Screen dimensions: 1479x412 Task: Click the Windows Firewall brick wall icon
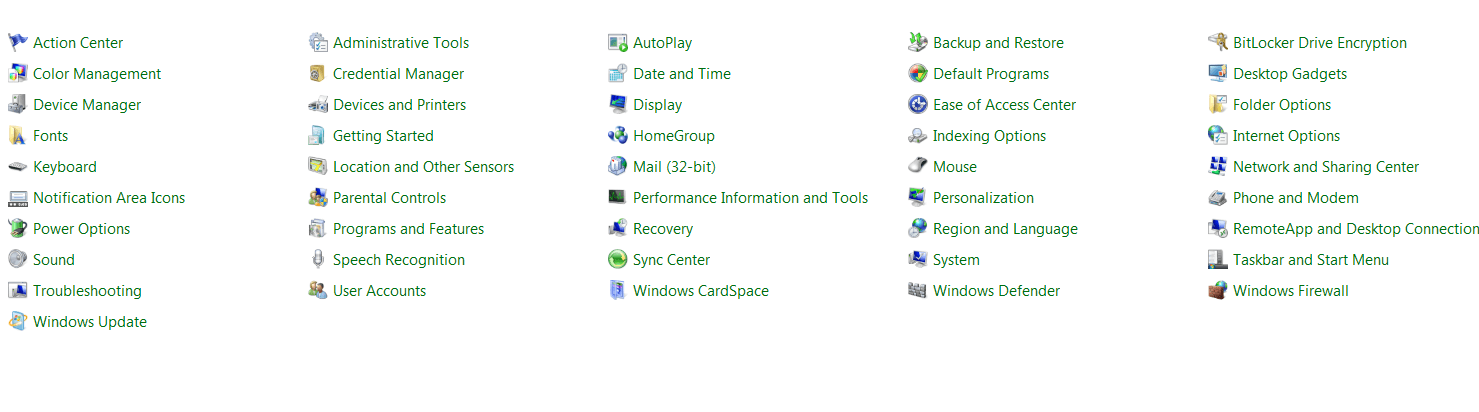coord(1218,290)
